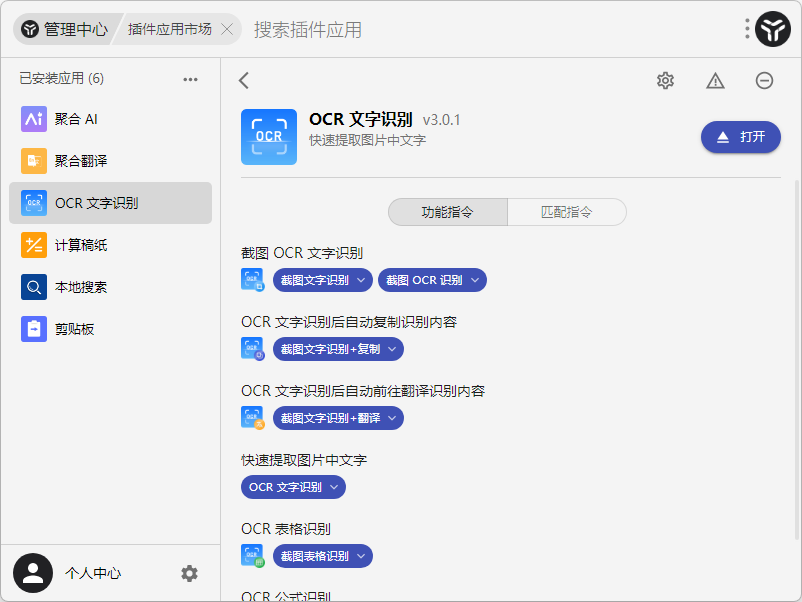
Task: Click the circled minus uninstall icon
Action: pyautogui.click(x=764, y=80)
